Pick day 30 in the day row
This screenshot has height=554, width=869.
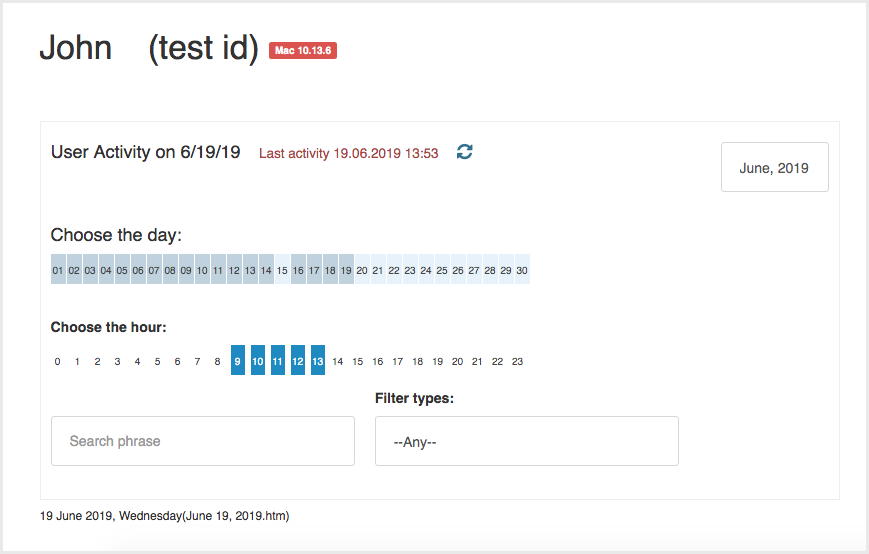point(522,269)
